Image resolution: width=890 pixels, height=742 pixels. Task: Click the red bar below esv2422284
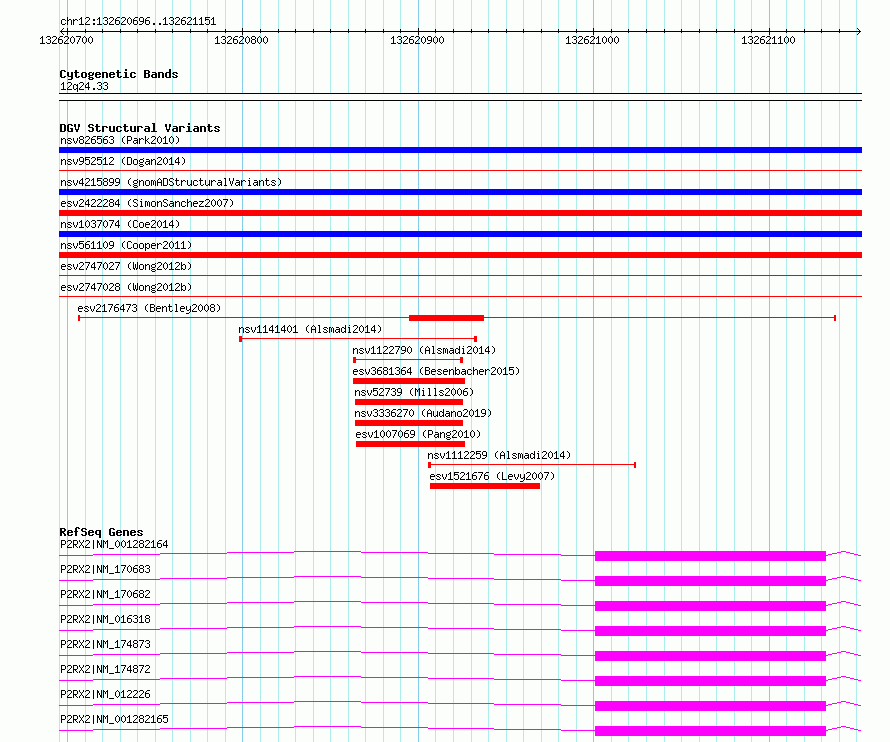click(x=460, y=213)
